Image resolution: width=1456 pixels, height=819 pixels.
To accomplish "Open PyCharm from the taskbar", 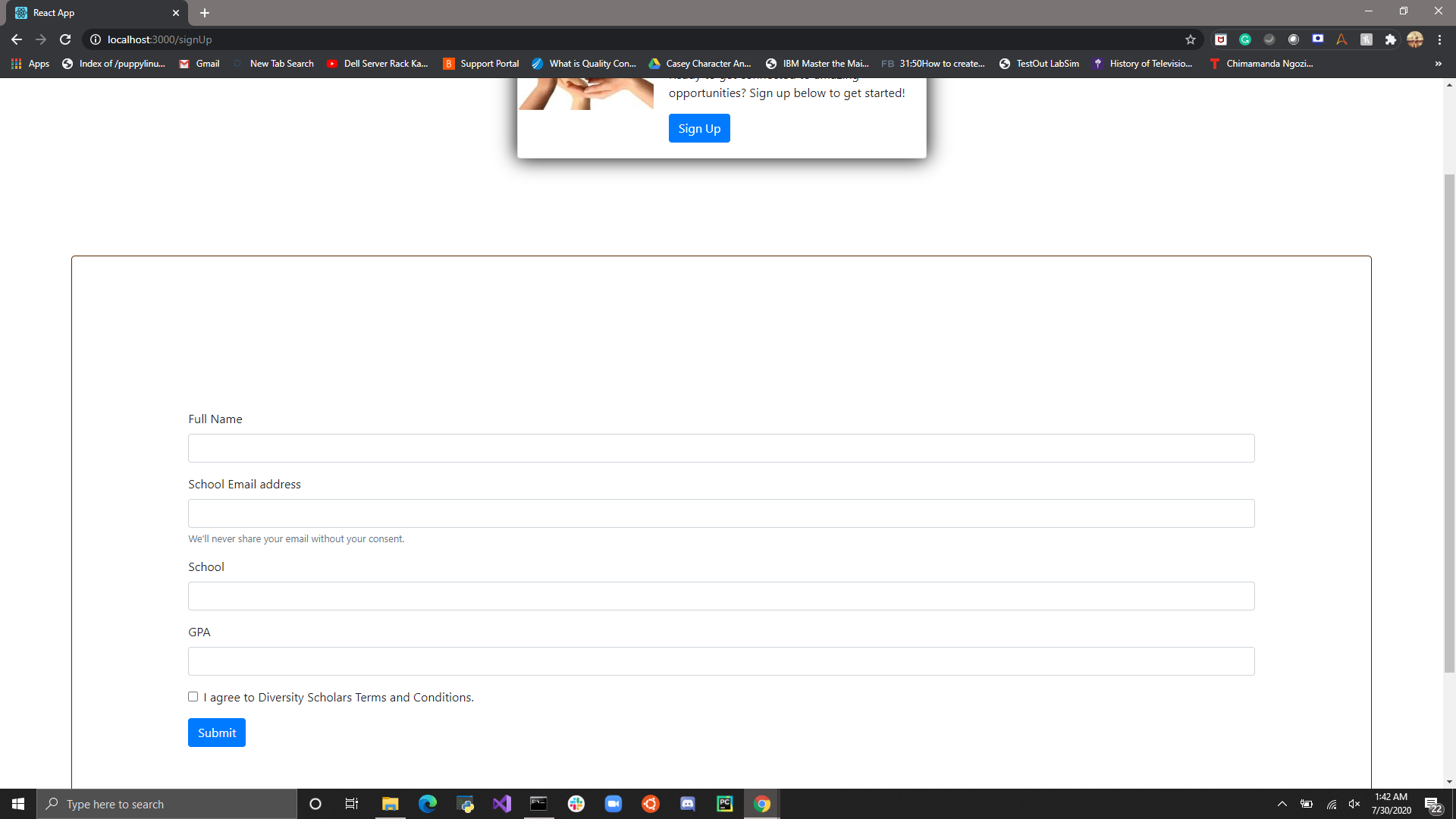I will (x=725, y=804).
